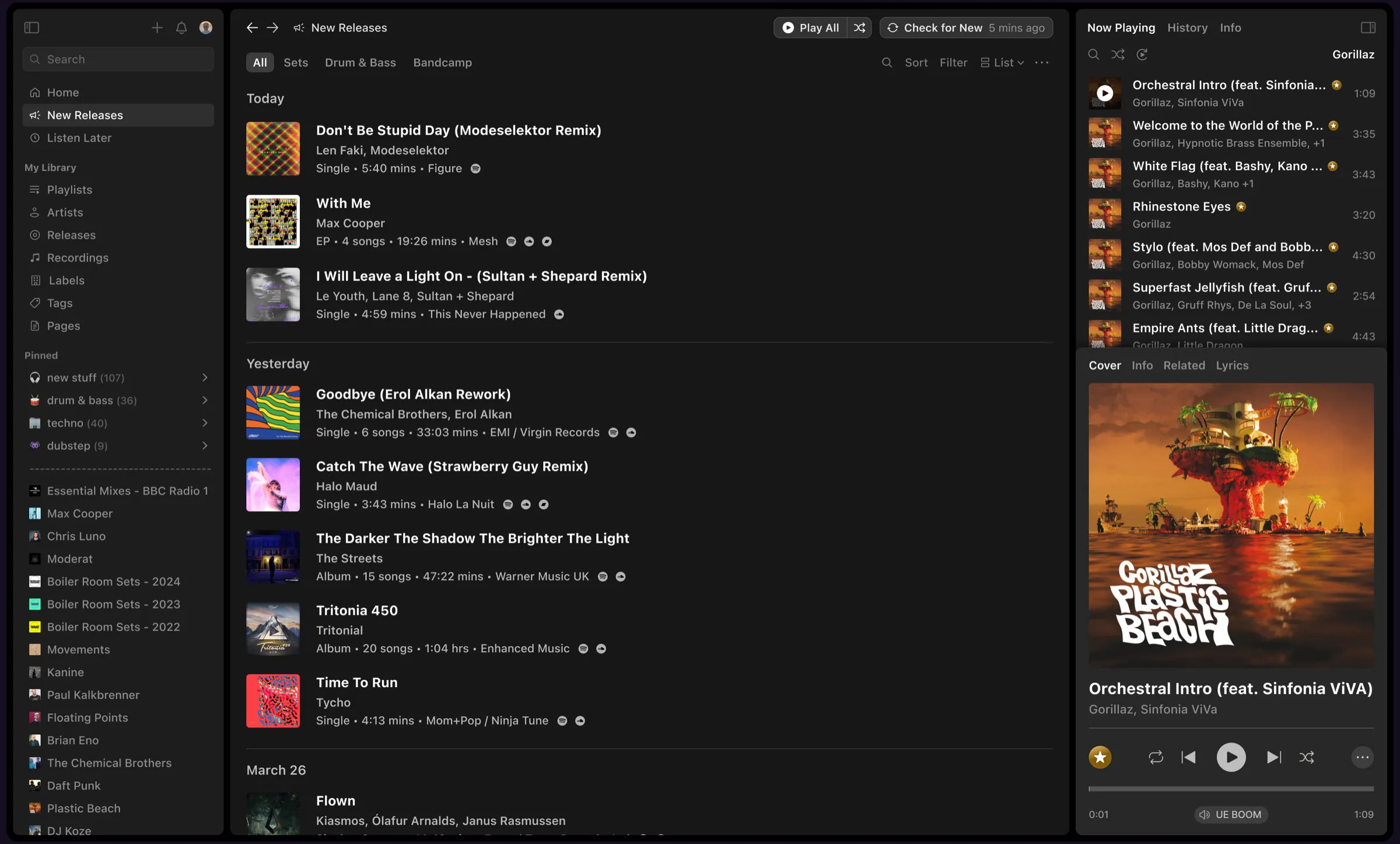Toggle shuffle in player controls
The image size is (1400, 844).
click(x=1307, y=757)
